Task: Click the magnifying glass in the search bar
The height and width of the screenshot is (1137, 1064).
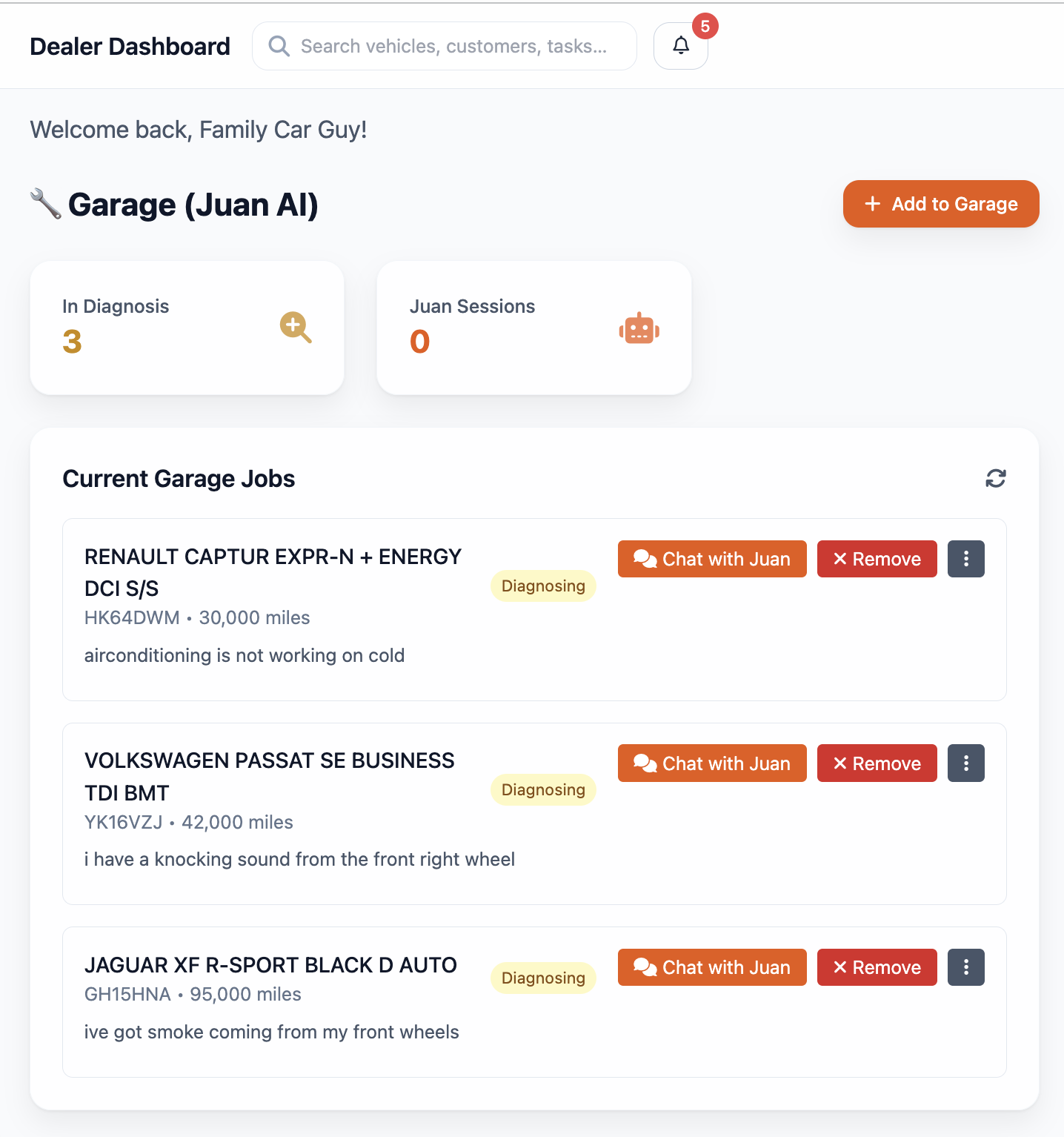Action: 279,45
